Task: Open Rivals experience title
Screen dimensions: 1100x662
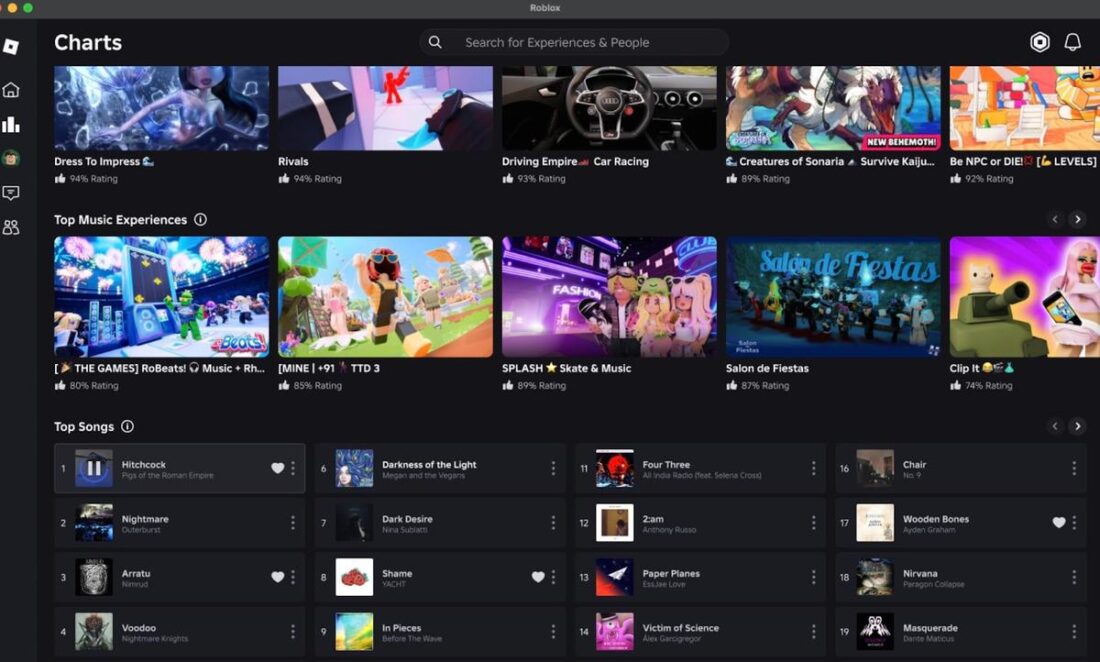Action: tap(293, 161)
